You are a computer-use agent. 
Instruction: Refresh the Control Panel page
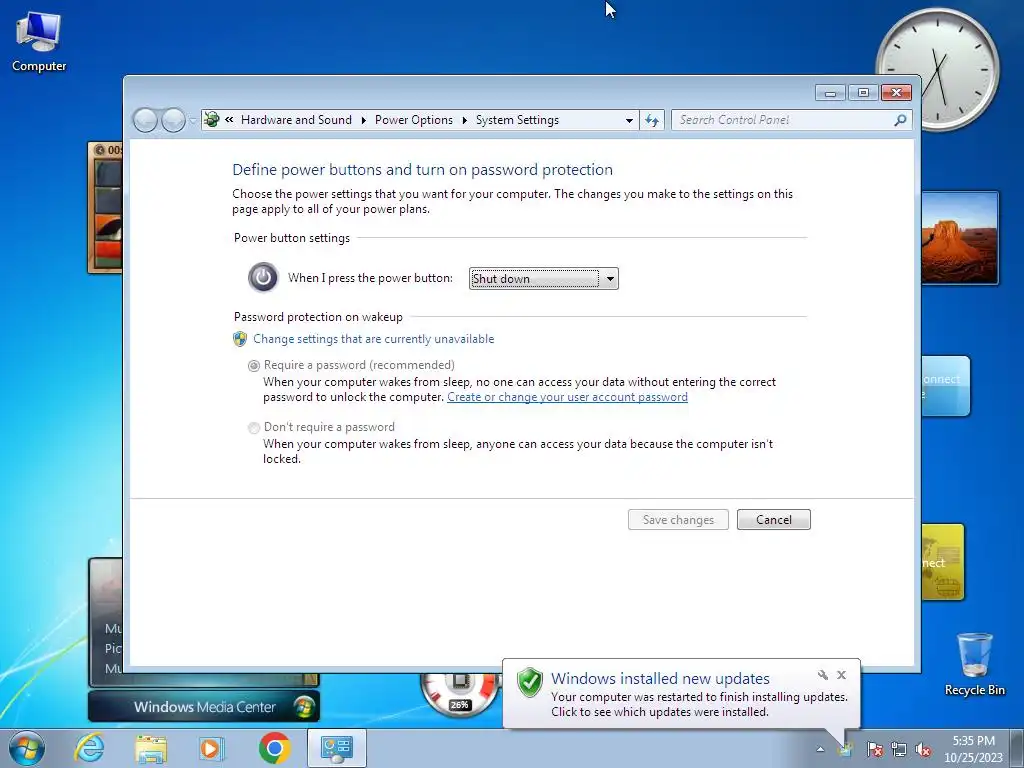click(652, 120)
